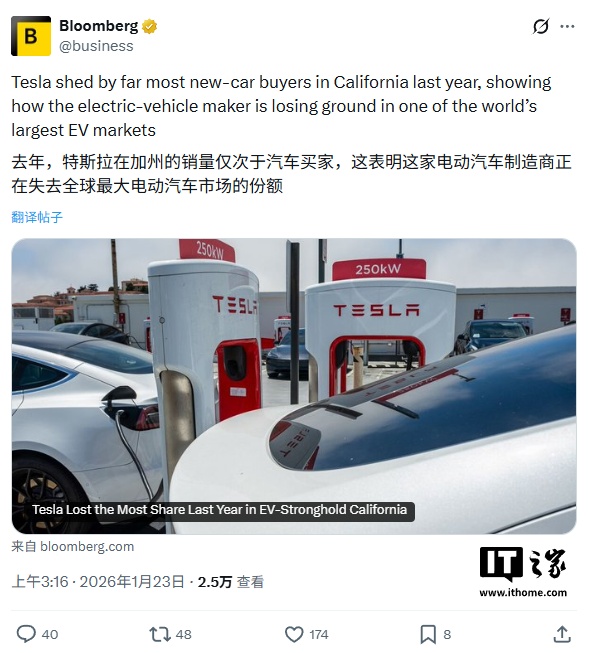Click the article headline caption overlay
This screenshot has height=653, width=590.
click(x=219, y=510)
